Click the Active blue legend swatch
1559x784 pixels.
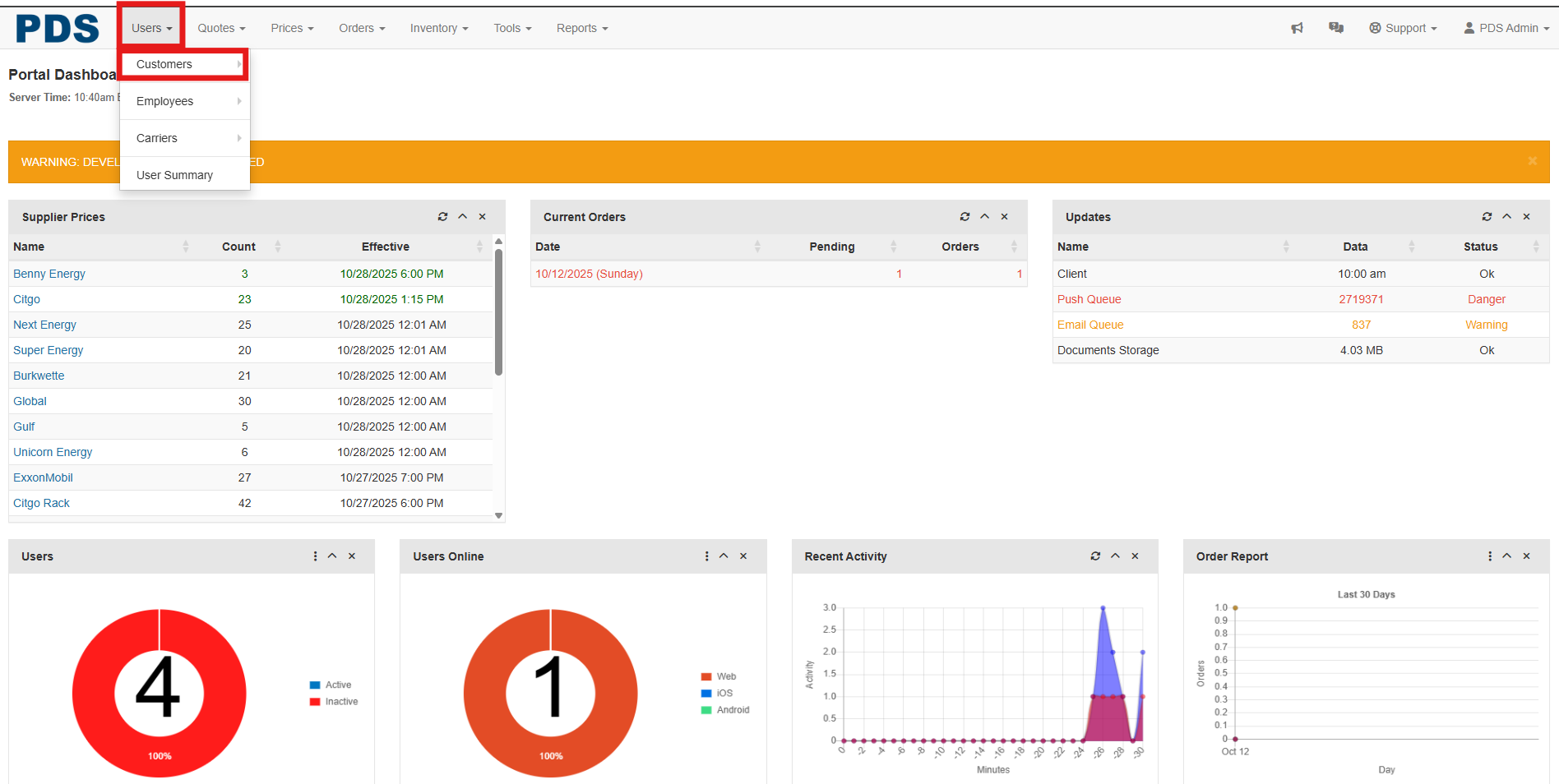click(x=315, y=685)
